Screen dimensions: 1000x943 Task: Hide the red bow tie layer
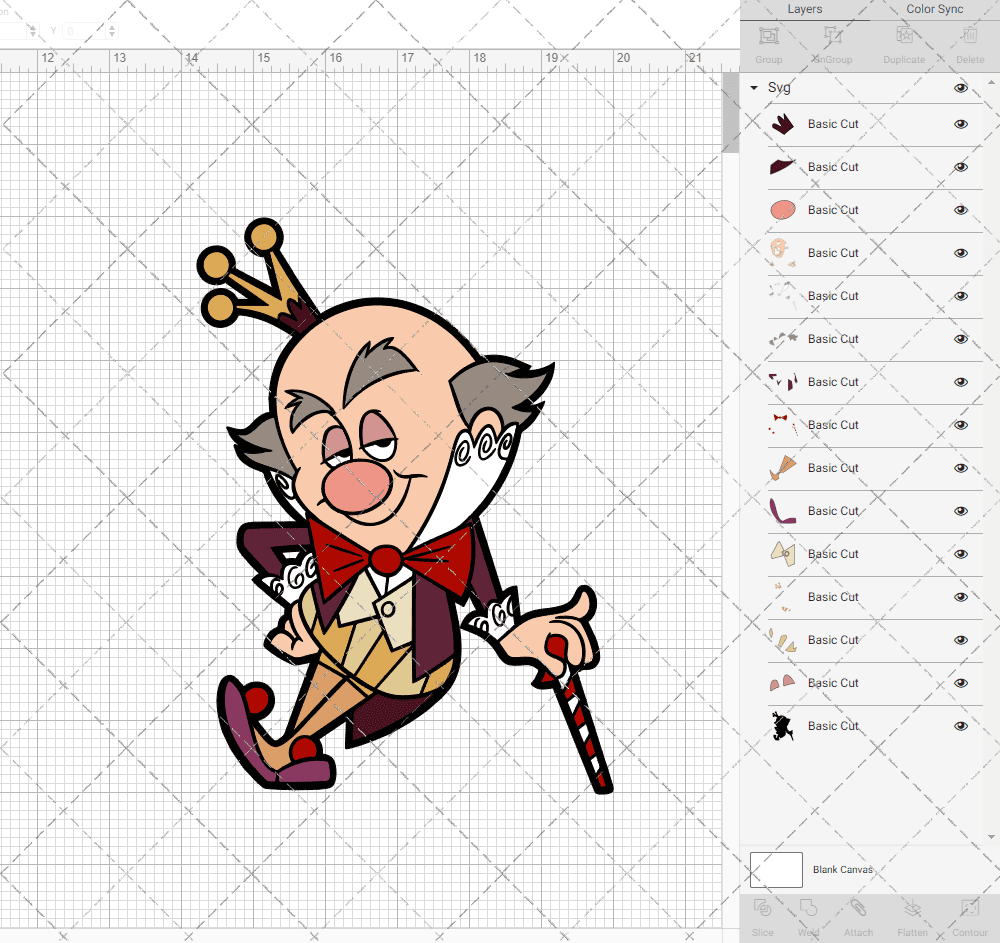pos(960,425)
